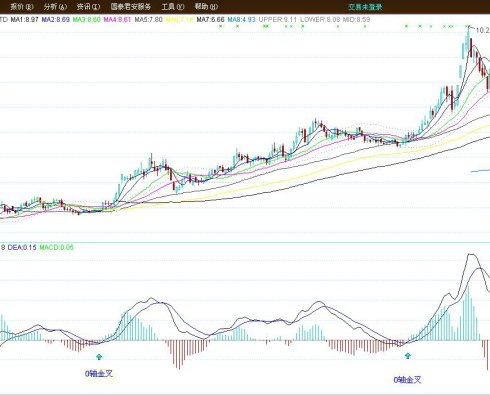Viewport: 490px width, 395px height.
Task: Open the 帮助 menu
Action: coord(206,7)
